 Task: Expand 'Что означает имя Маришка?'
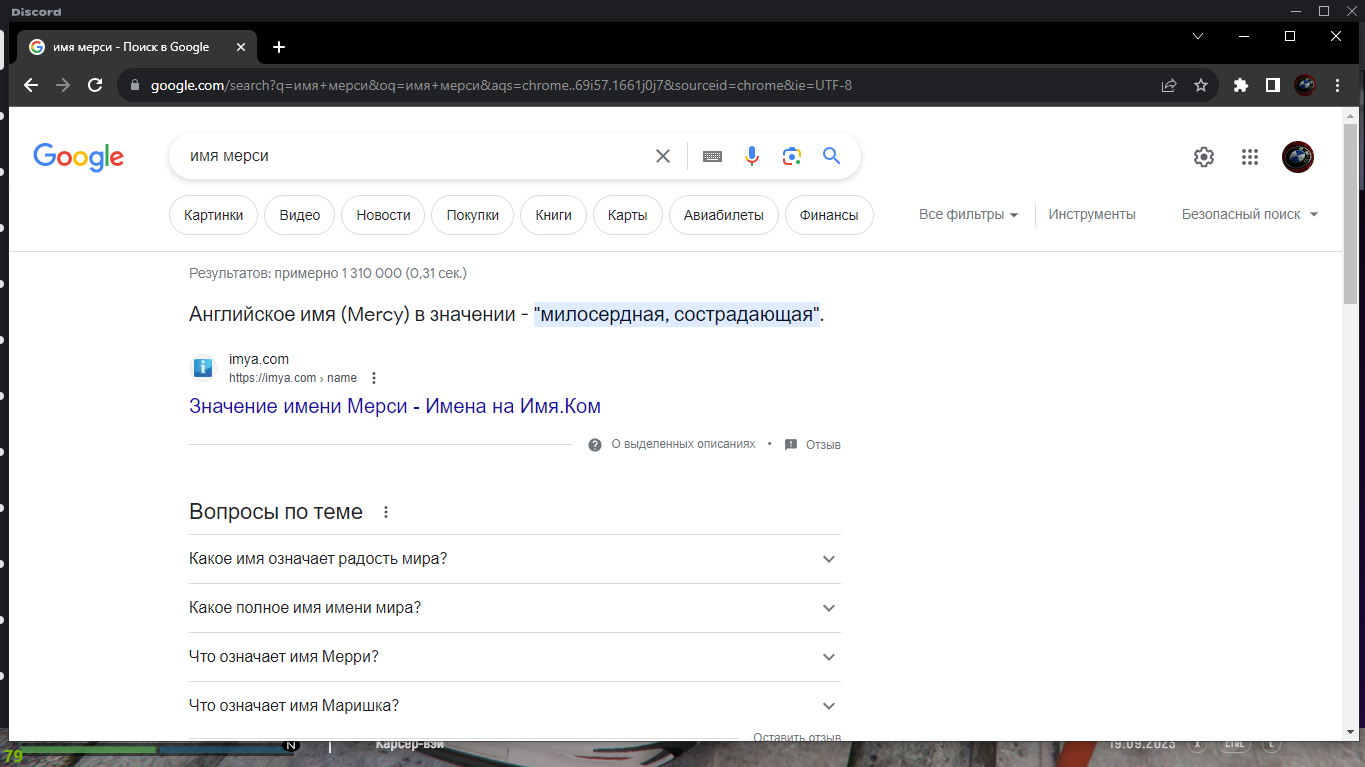[515, 706]
